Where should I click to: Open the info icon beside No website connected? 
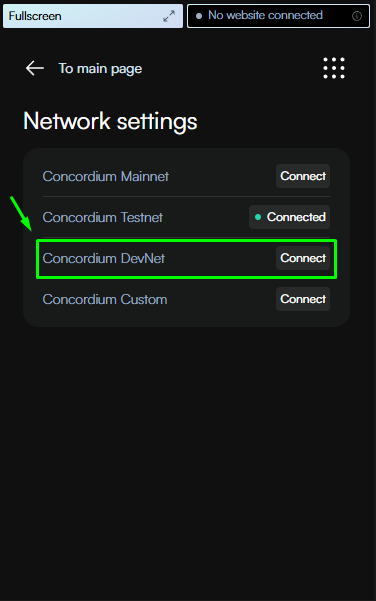(x=356, y=16)
